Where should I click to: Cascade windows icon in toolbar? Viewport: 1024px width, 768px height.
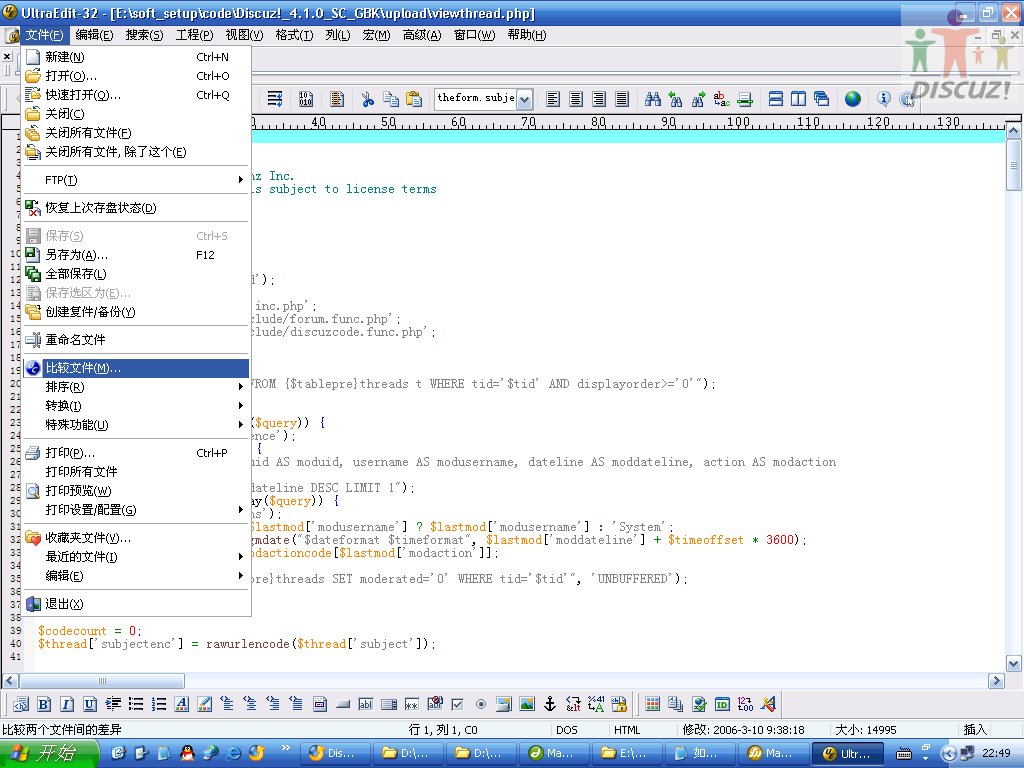(x=822, y=99)
